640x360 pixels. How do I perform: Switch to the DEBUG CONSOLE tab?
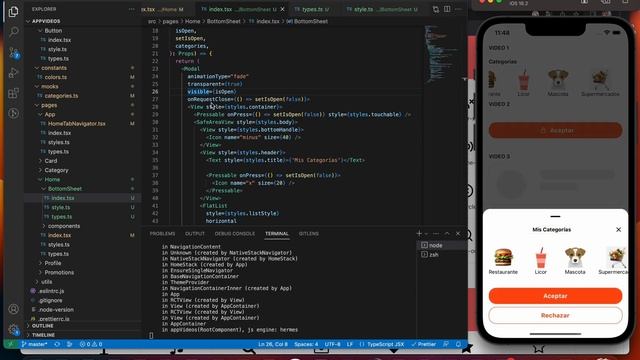[x=235, y=233]
